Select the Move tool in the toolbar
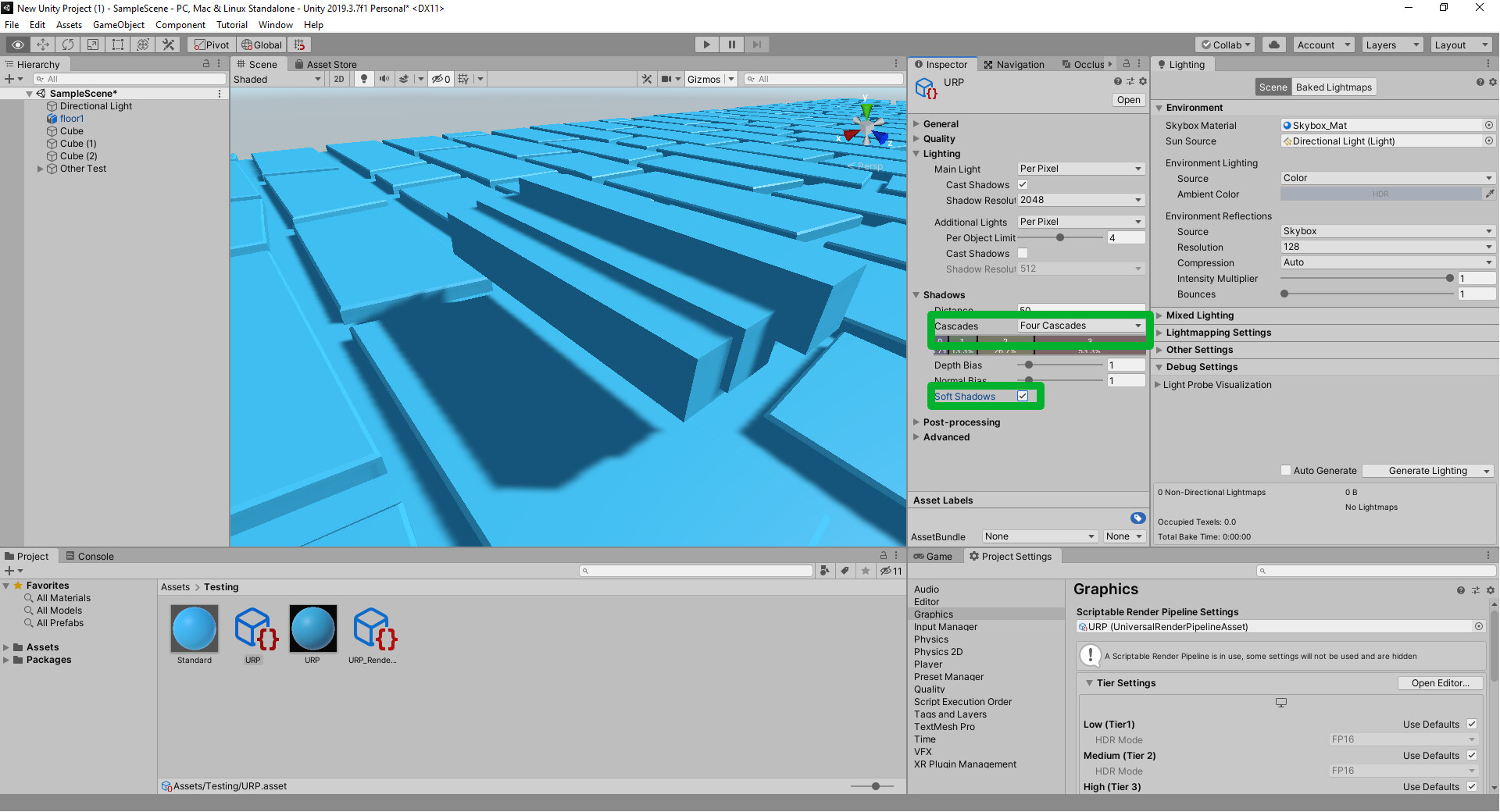Screen dimensions: 1500x812 click(41, 44)
